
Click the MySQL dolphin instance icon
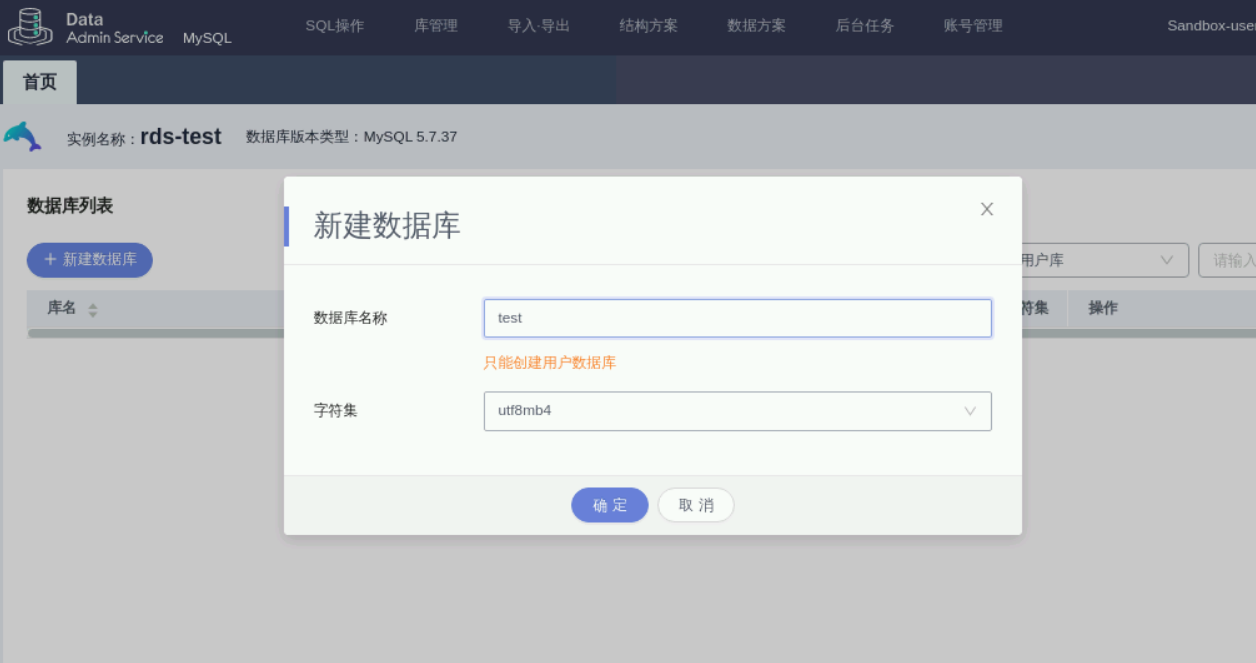tap(23, 136)
